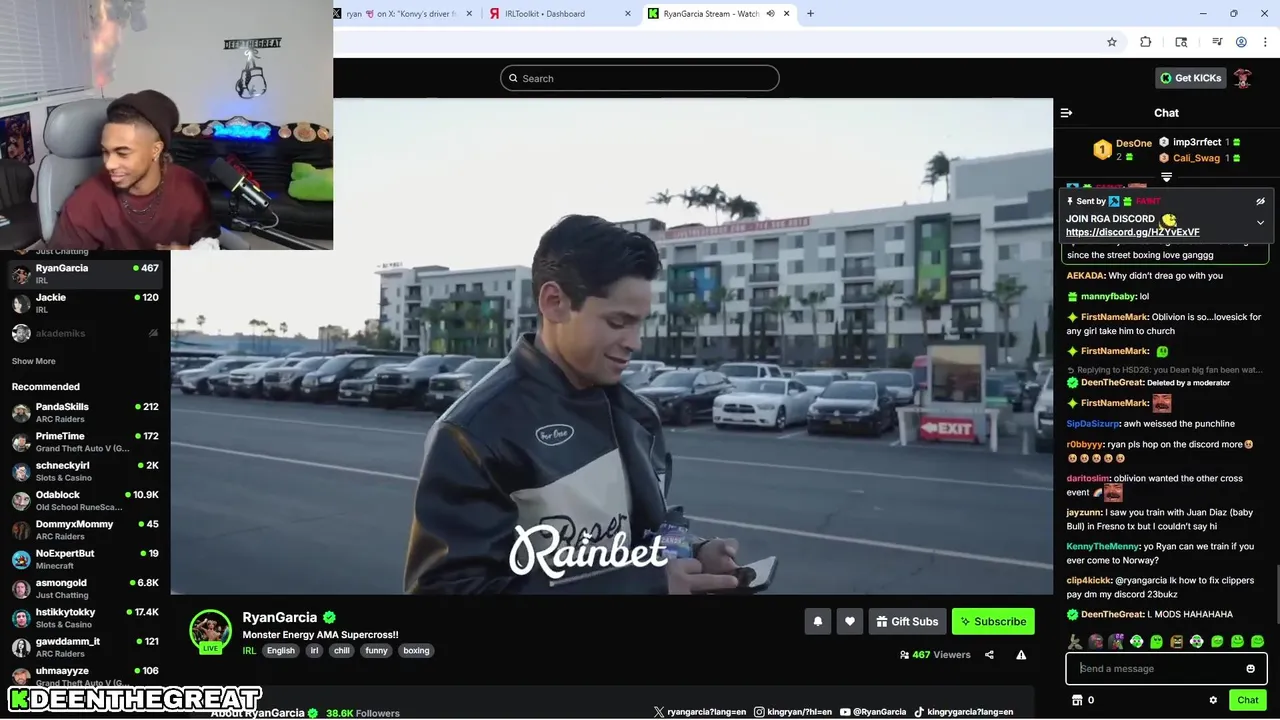Expand the gift leaderboard arrow below DesOne
Viewport: 1280px width, 720px height.
pos(1166,177)
